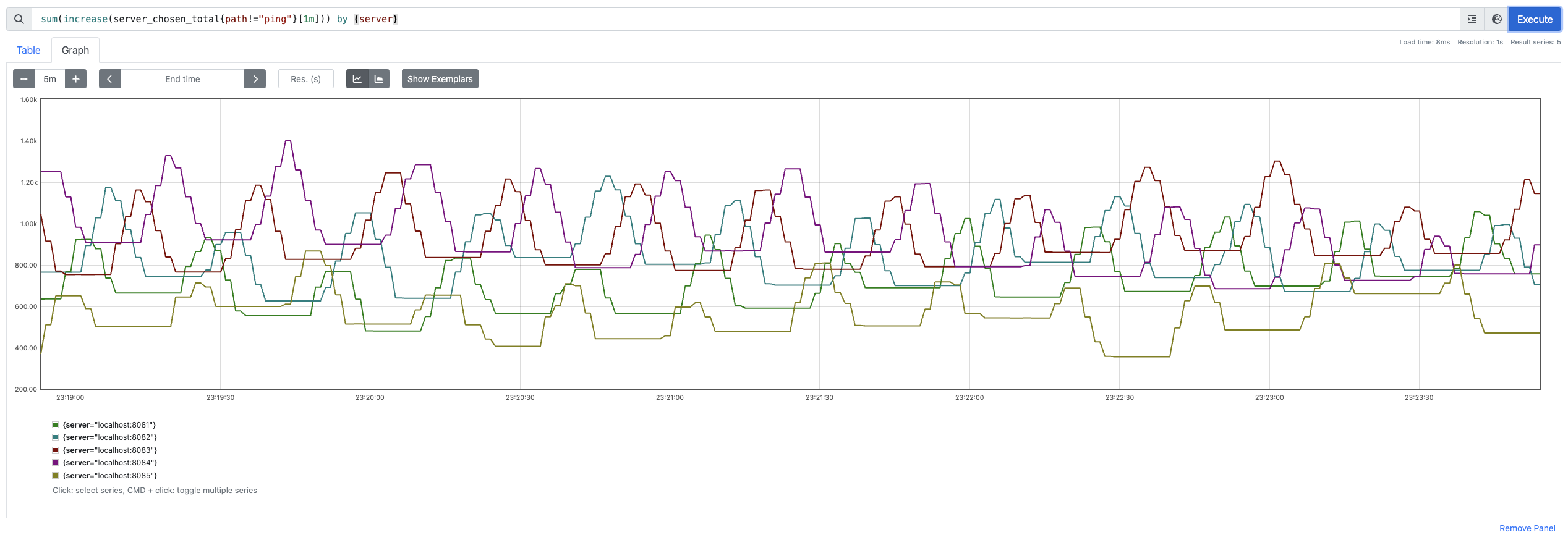Click the search magnifier icon beside the query
The height and width of the screenshot is (540, 1568).
tap(19, 19)
